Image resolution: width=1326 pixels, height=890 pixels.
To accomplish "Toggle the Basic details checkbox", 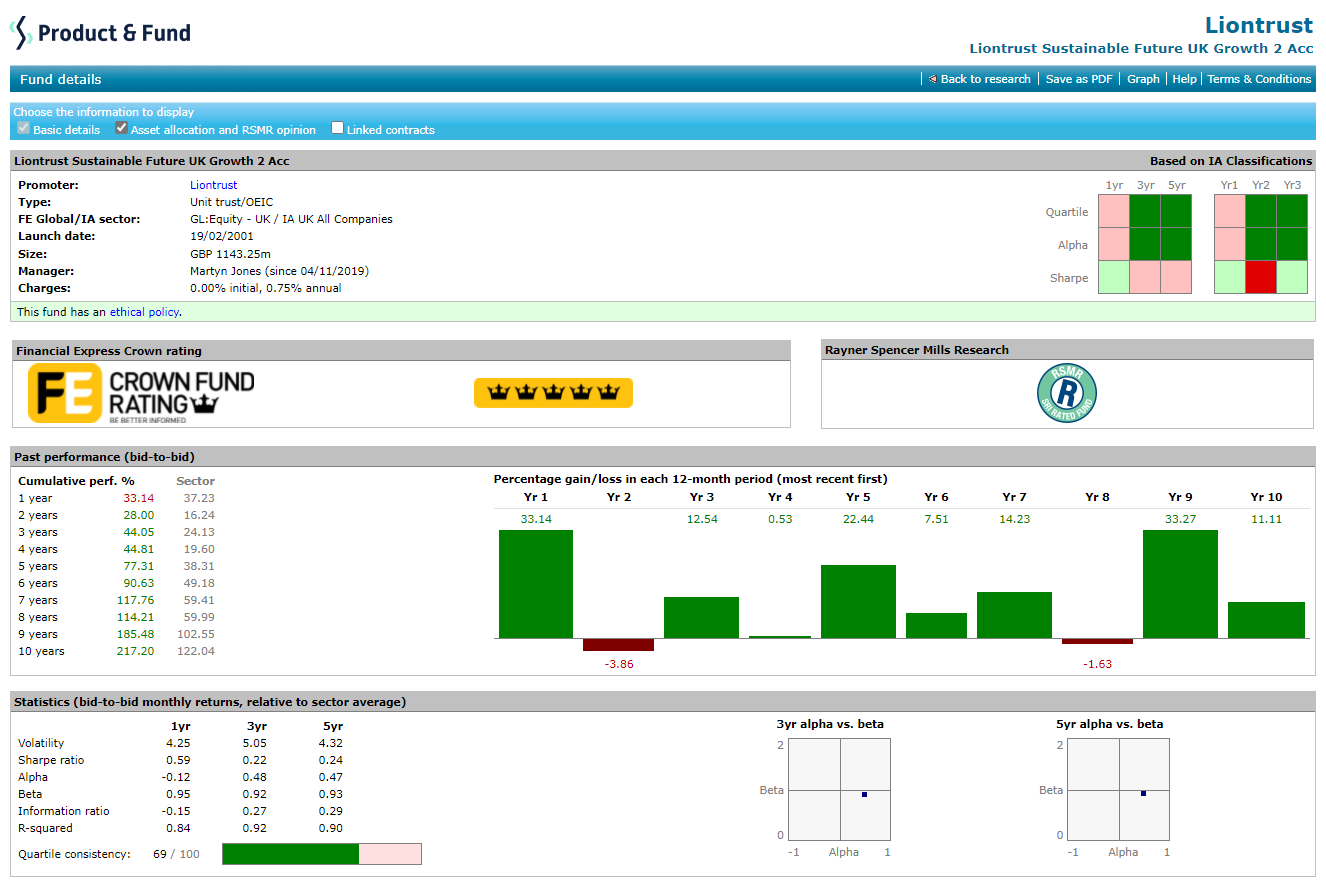I will click(x=24, y=128).
